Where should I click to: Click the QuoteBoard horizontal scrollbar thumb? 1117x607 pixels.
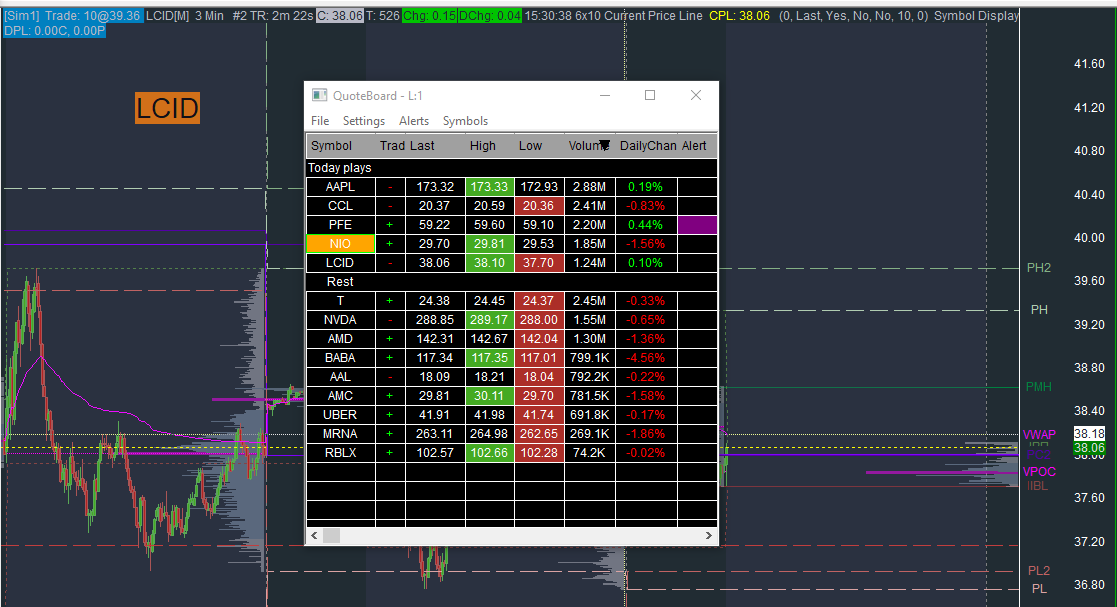coord(331,535)
